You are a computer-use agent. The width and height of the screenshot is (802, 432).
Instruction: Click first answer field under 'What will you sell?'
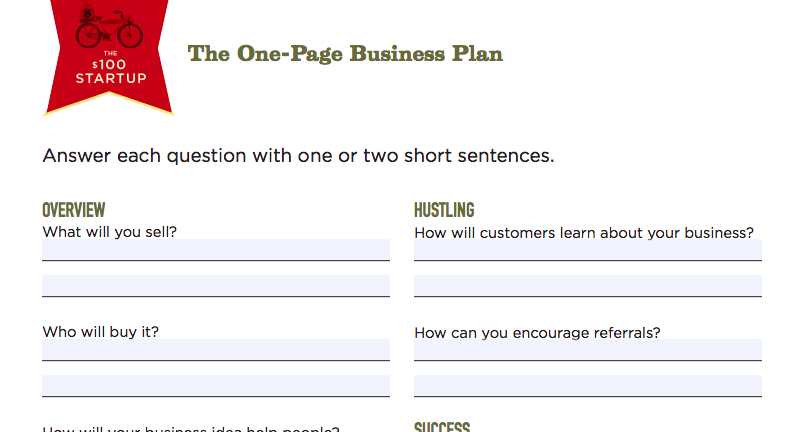tap(216, 249)
